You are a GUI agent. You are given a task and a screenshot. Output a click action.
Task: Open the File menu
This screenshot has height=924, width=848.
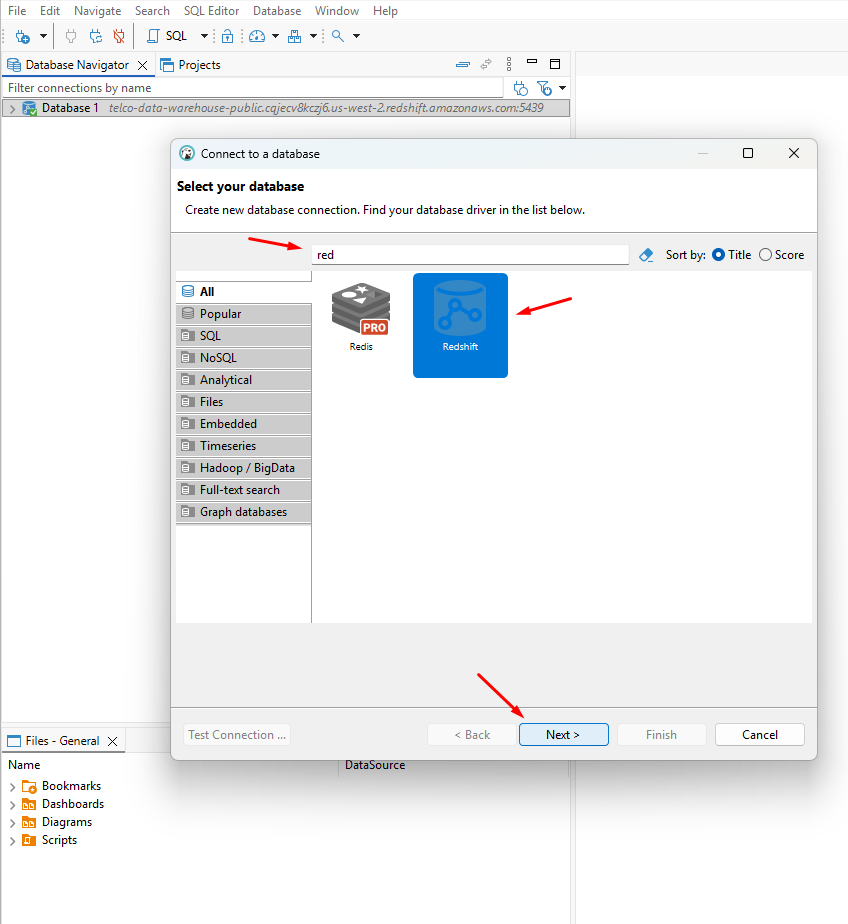17,11
